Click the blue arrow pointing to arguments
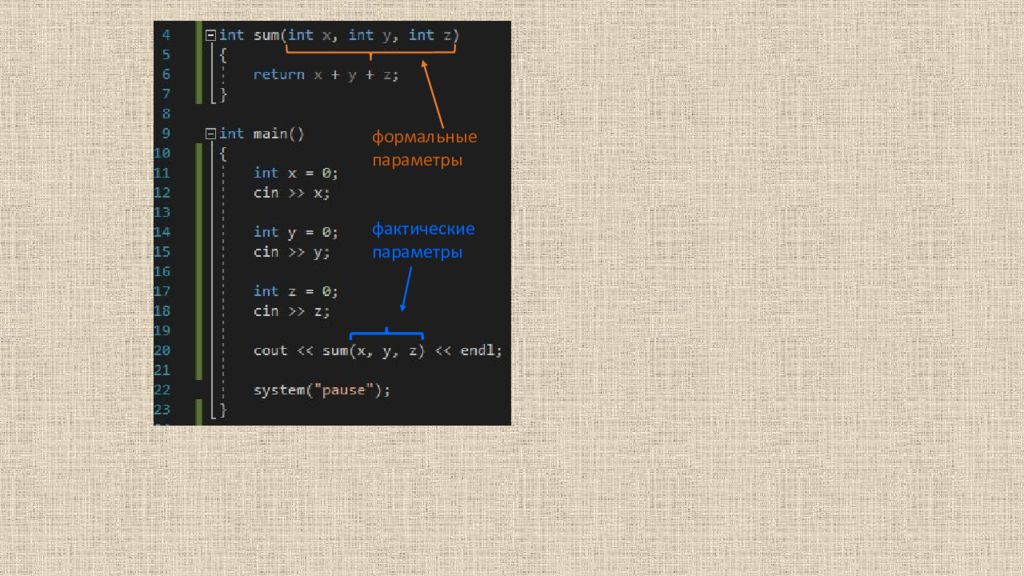 tap(406, 289)
